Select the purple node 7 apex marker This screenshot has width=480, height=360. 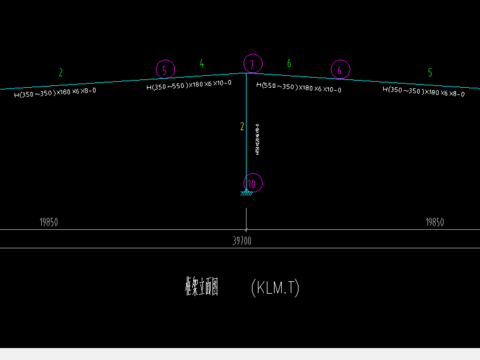(x=253, y=63)
